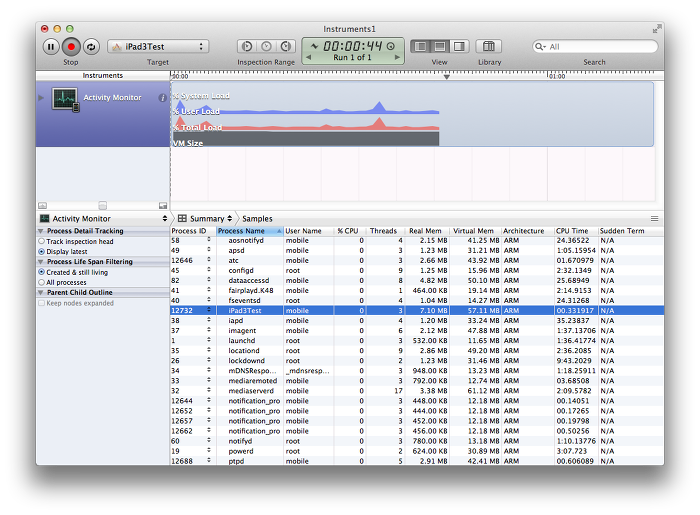Screen dimensions: 700x515
Task: Sort by Process Name column header
Action: pyautogui.click(x=250, y=231)
